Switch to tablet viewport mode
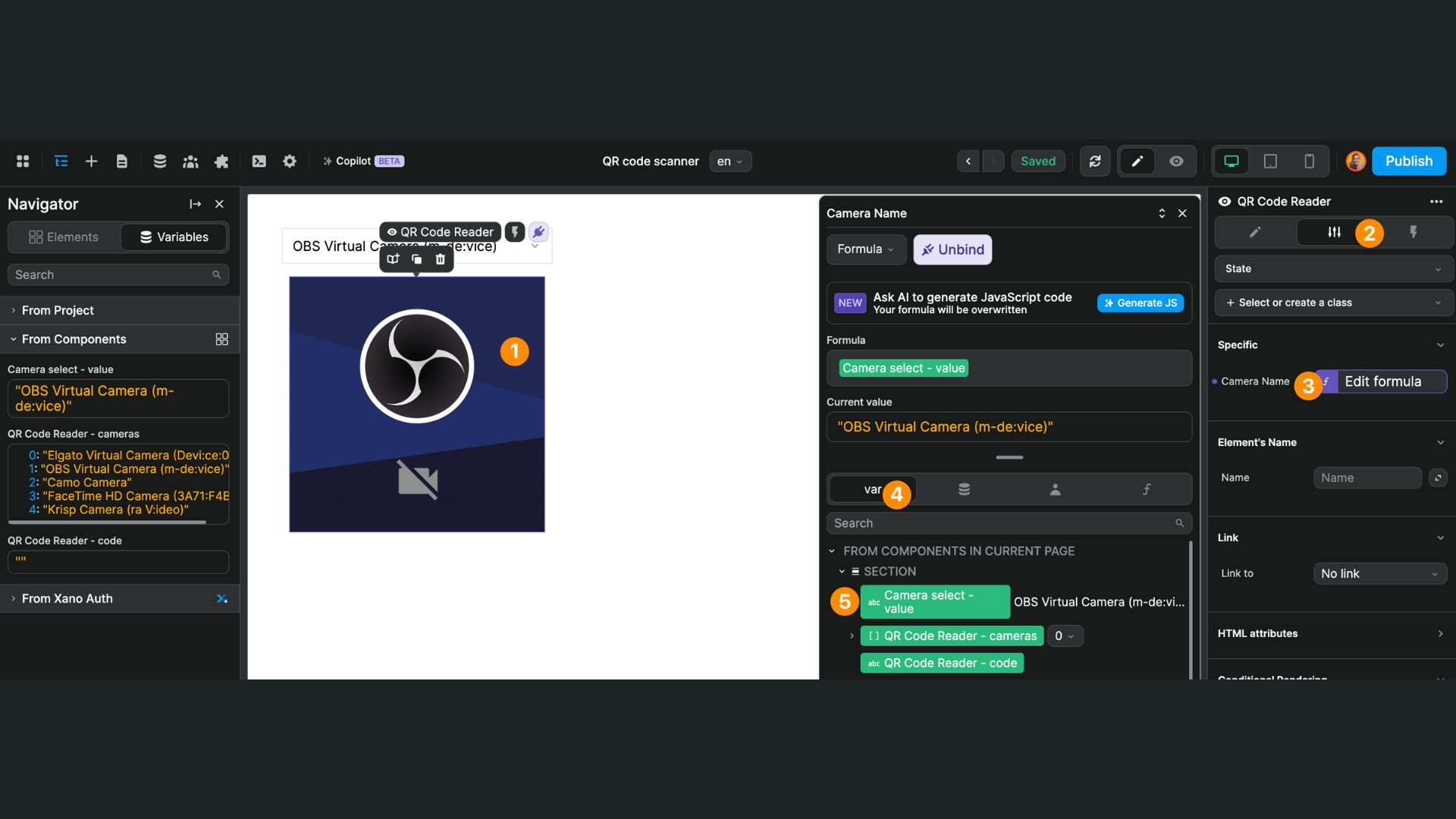The height and width of the screenshot is (819, 1456). pos(1270,161)
